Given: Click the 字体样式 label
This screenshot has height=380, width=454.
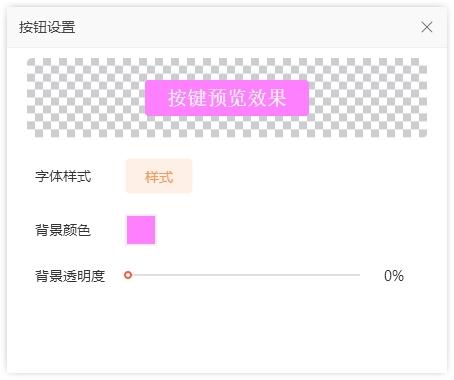Looking at the screenshot, I should pos(63,176).
